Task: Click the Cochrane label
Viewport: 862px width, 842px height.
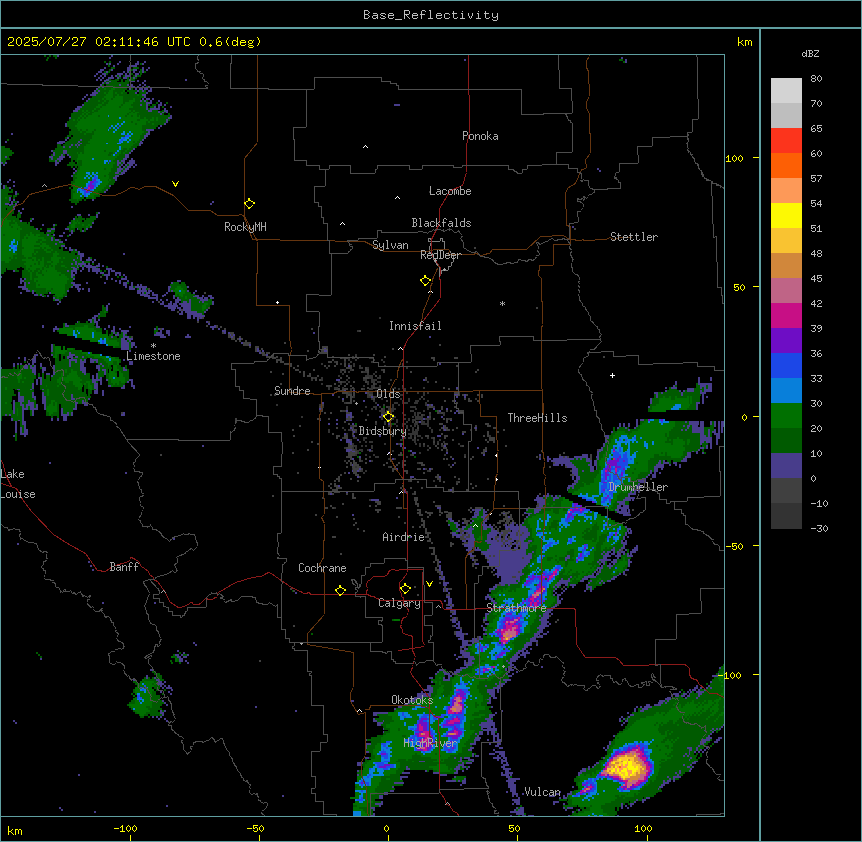Action: coord(322,568)
